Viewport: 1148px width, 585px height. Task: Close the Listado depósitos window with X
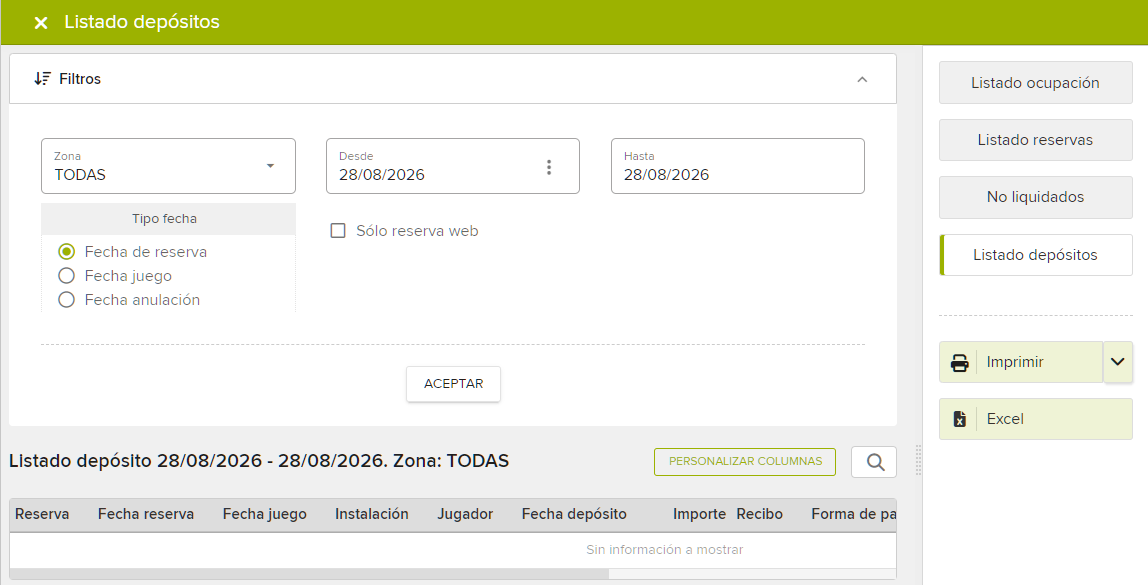tap(41, 23)
